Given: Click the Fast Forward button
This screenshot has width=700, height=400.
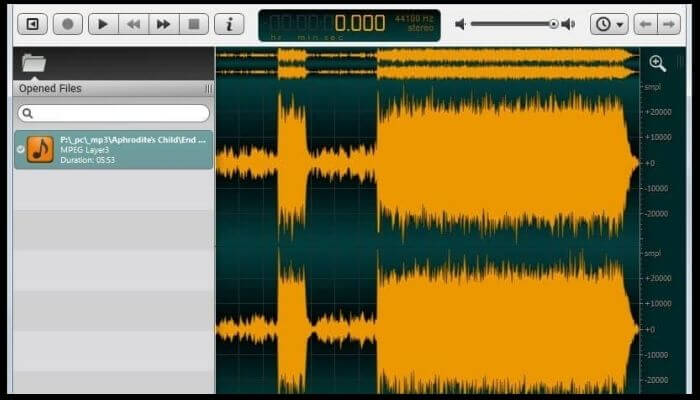Looking at the screenshot, I should pyautogui.click(x=163, y=24).
